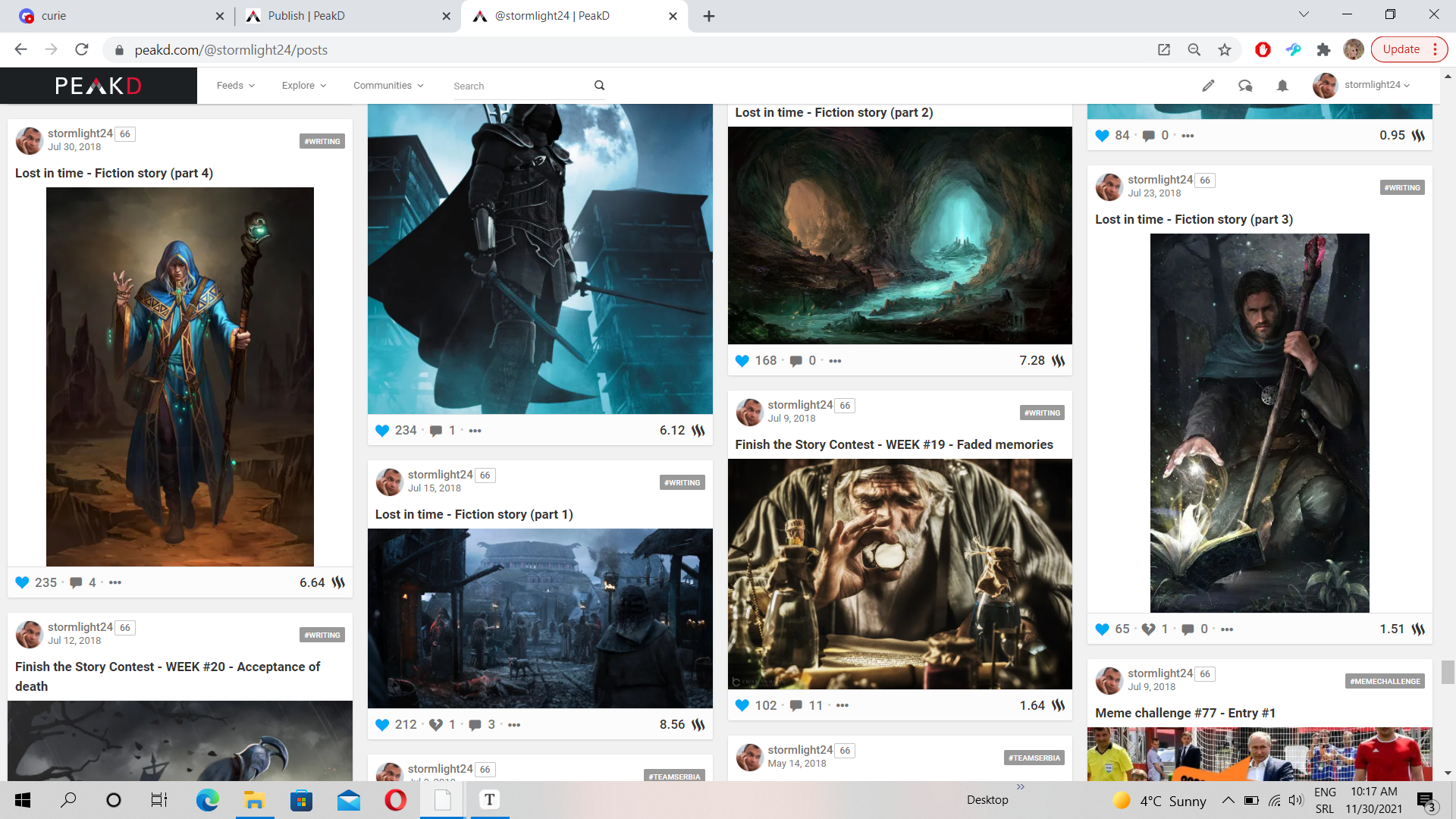This screenshot has height=819, width=1456.
Task: Upvote Lost in time part 3 post
Action: pyautogui.click(x=1103, y=629)
